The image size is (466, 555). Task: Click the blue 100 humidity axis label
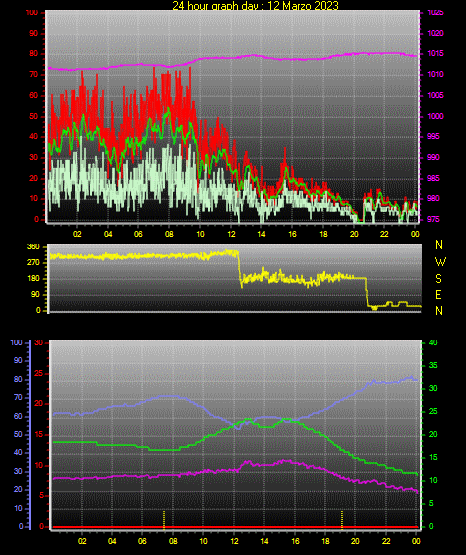click(x=16, y=343)
